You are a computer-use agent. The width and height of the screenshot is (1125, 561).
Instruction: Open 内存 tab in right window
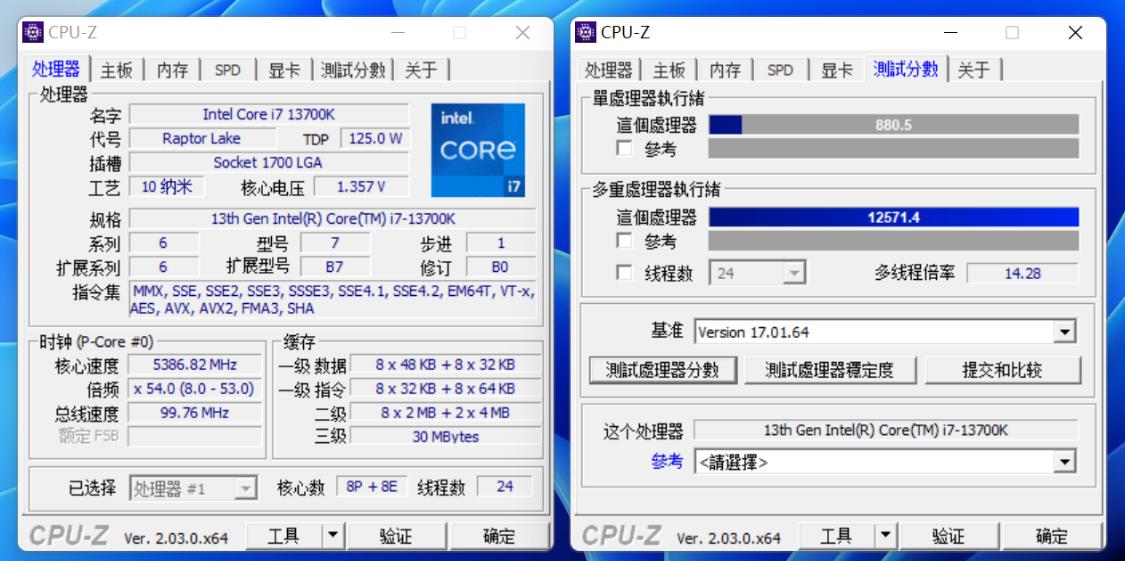(725, 70)
